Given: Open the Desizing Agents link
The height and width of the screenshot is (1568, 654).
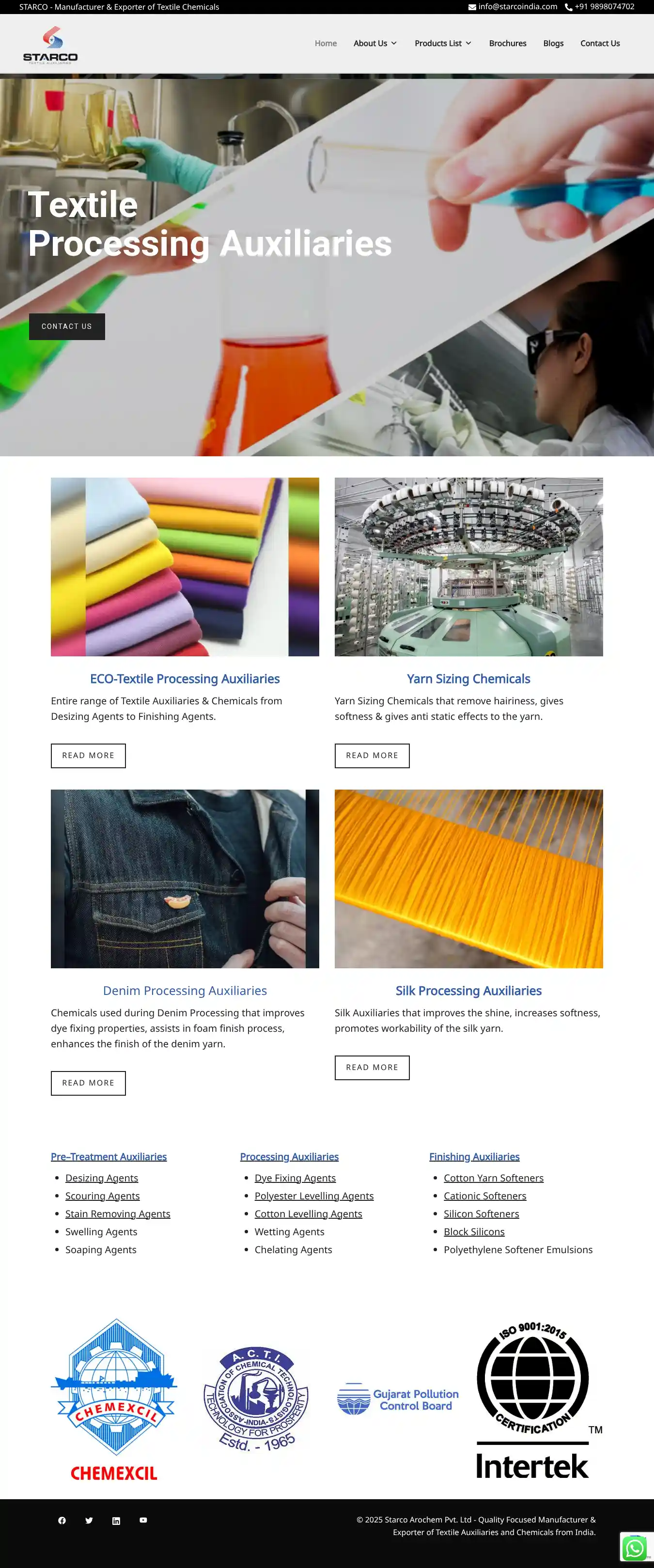Looking at the screenshot, I should [102, 1178].
